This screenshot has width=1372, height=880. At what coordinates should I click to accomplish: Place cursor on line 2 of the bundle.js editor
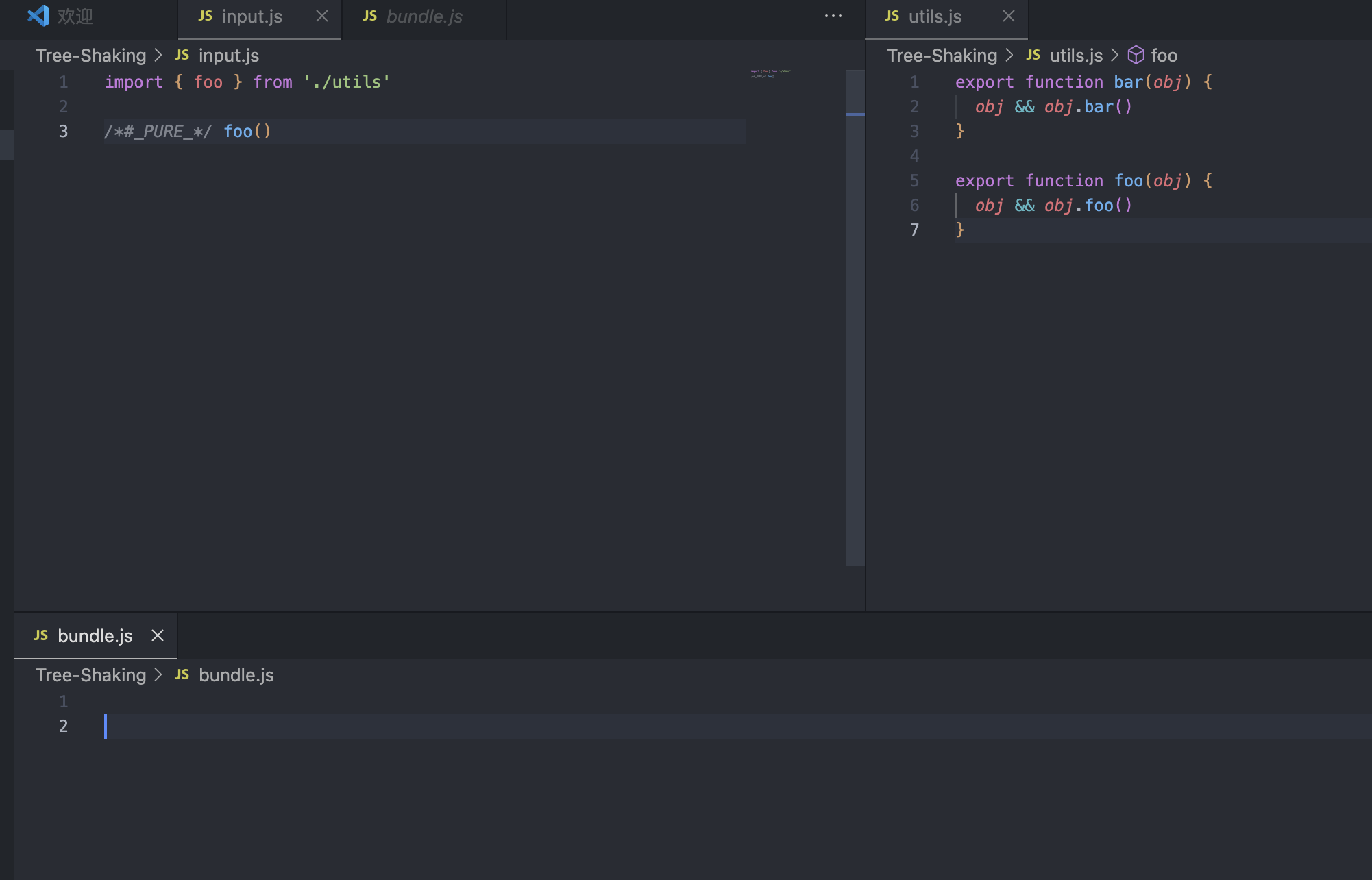[737, 726]
